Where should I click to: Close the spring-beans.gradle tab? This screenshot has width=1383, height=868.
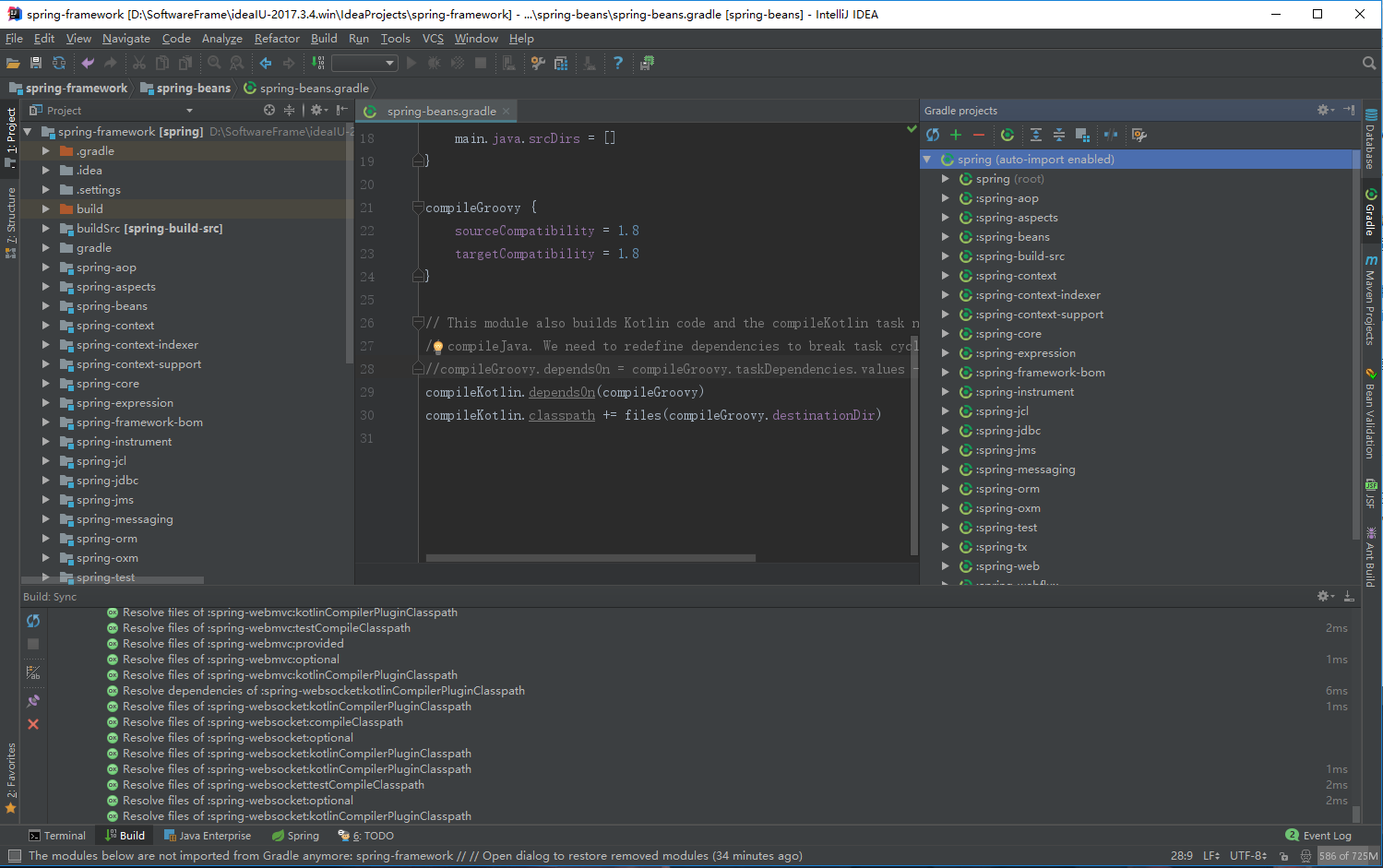point(506,111)
